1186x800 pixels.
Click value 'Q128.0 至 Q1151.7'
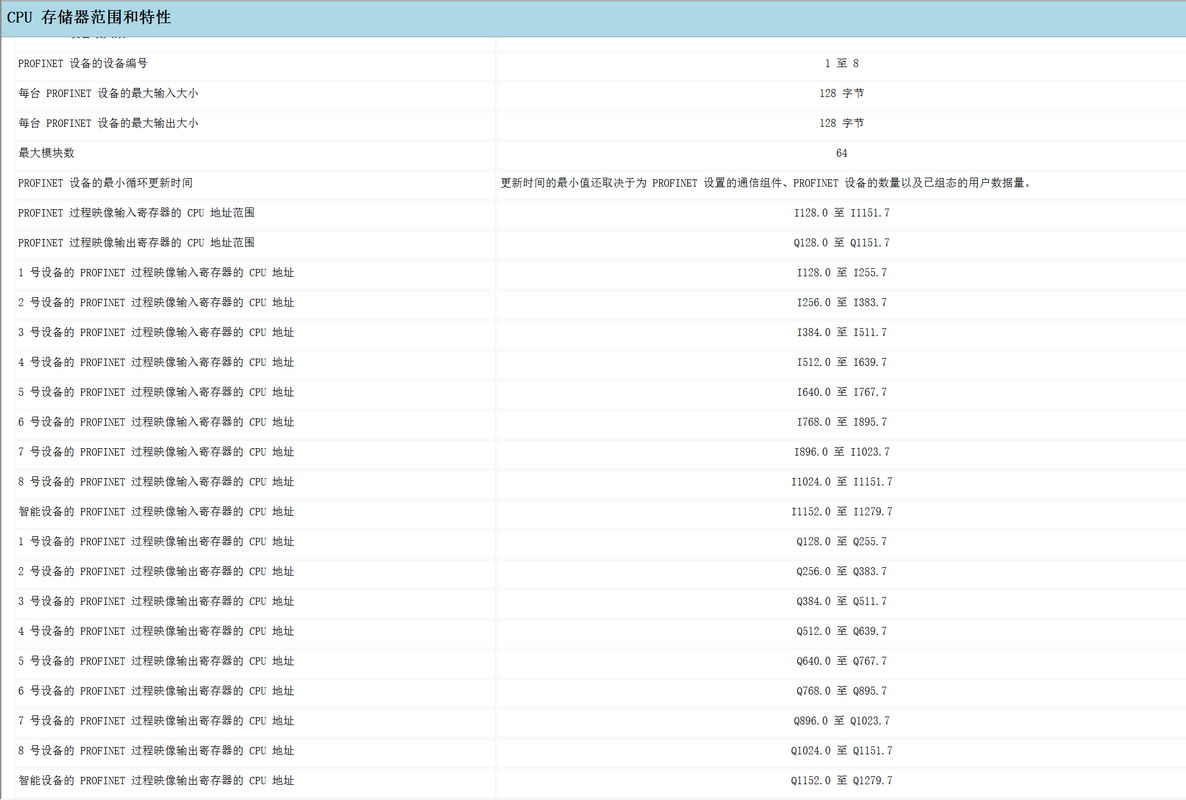pyautogui.click(x=842, y=243)
